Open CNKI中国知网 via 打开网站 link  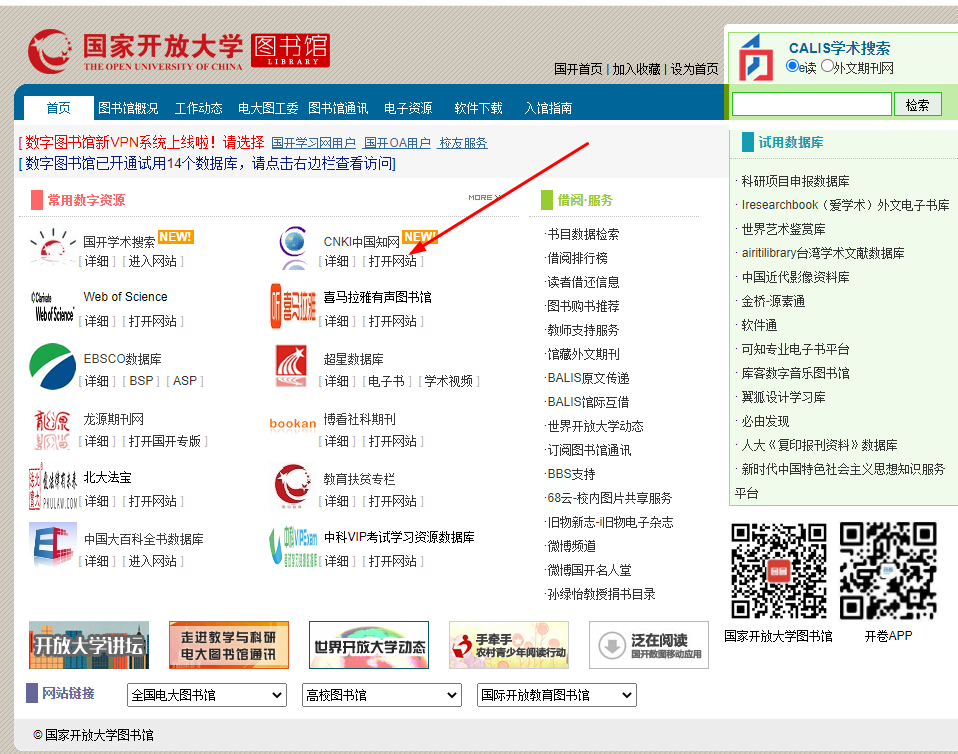[x=393, y=261]
